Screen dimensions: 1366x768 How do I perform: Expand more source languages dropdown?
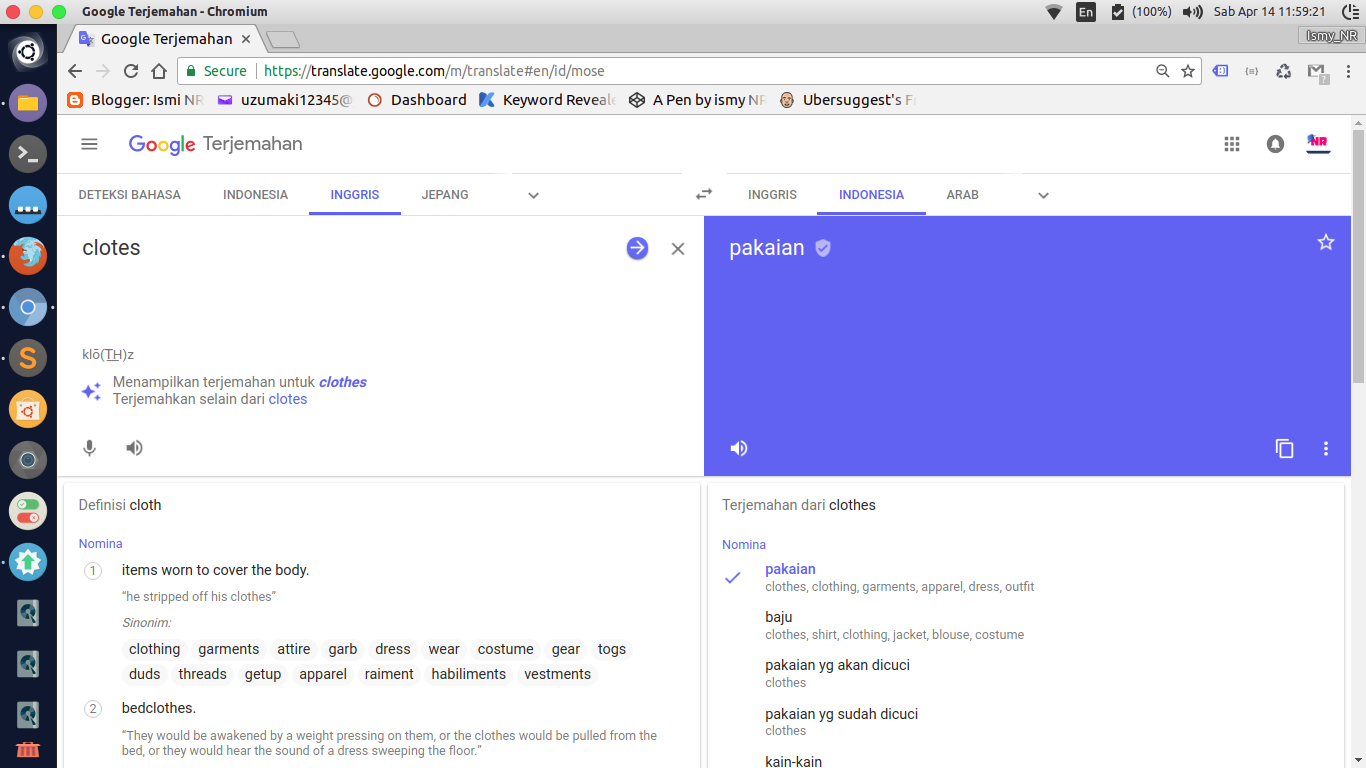(x=534, y=195)
